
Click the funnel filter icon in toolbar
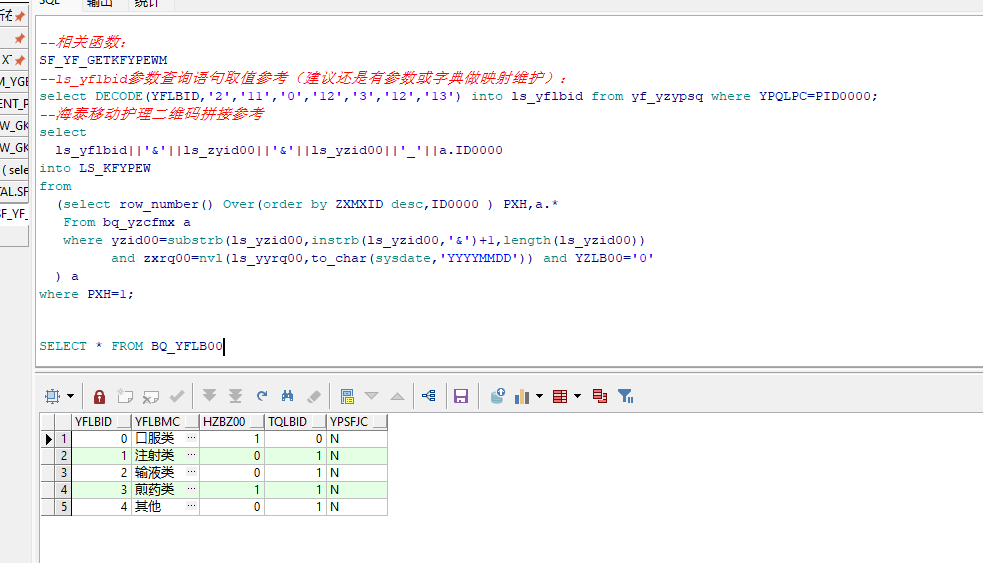(625, 396)
